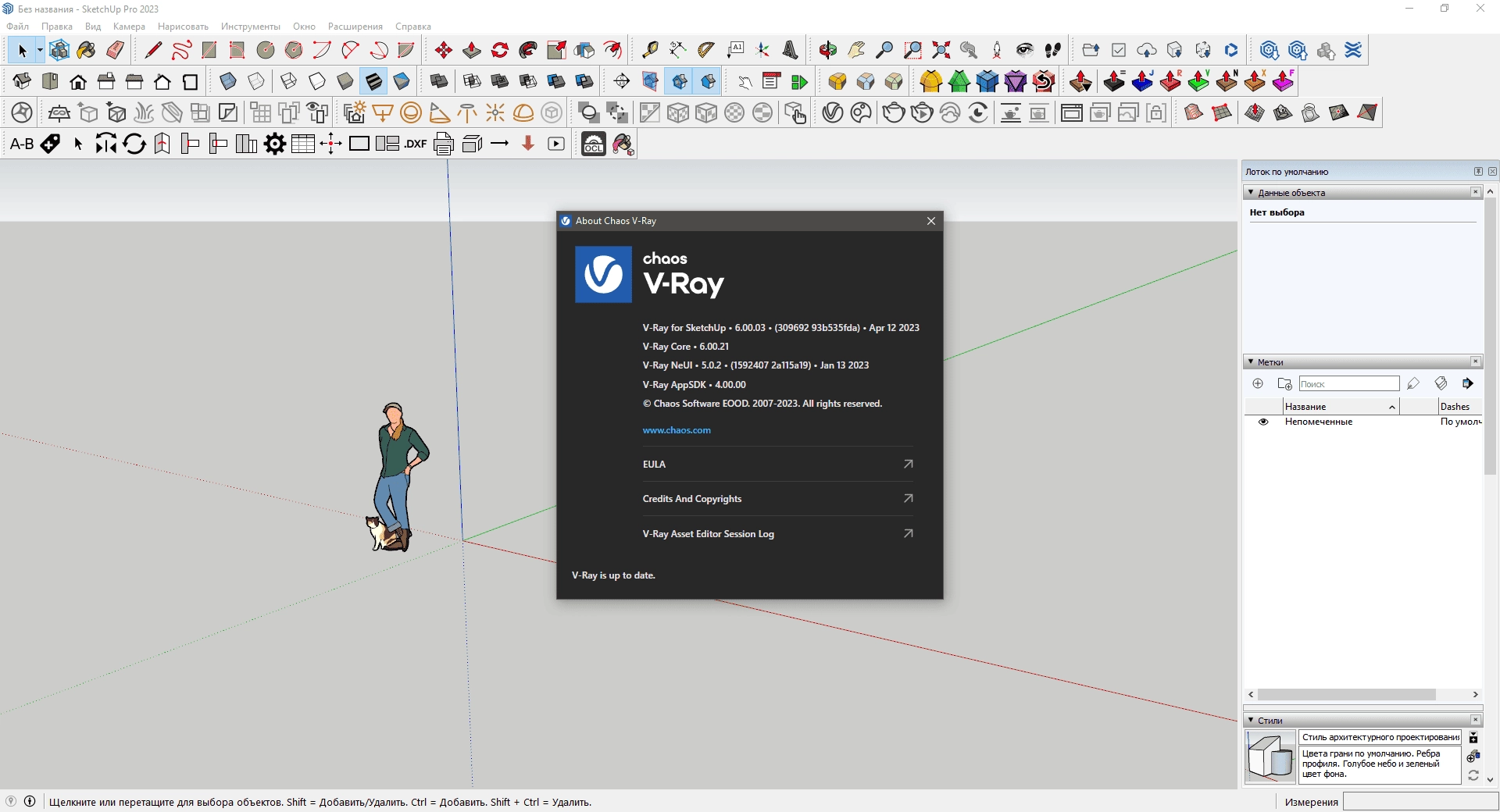Screen dimensions: 1500x812
Task: Open the DXF export tool icon
Action: pos(416,144)
